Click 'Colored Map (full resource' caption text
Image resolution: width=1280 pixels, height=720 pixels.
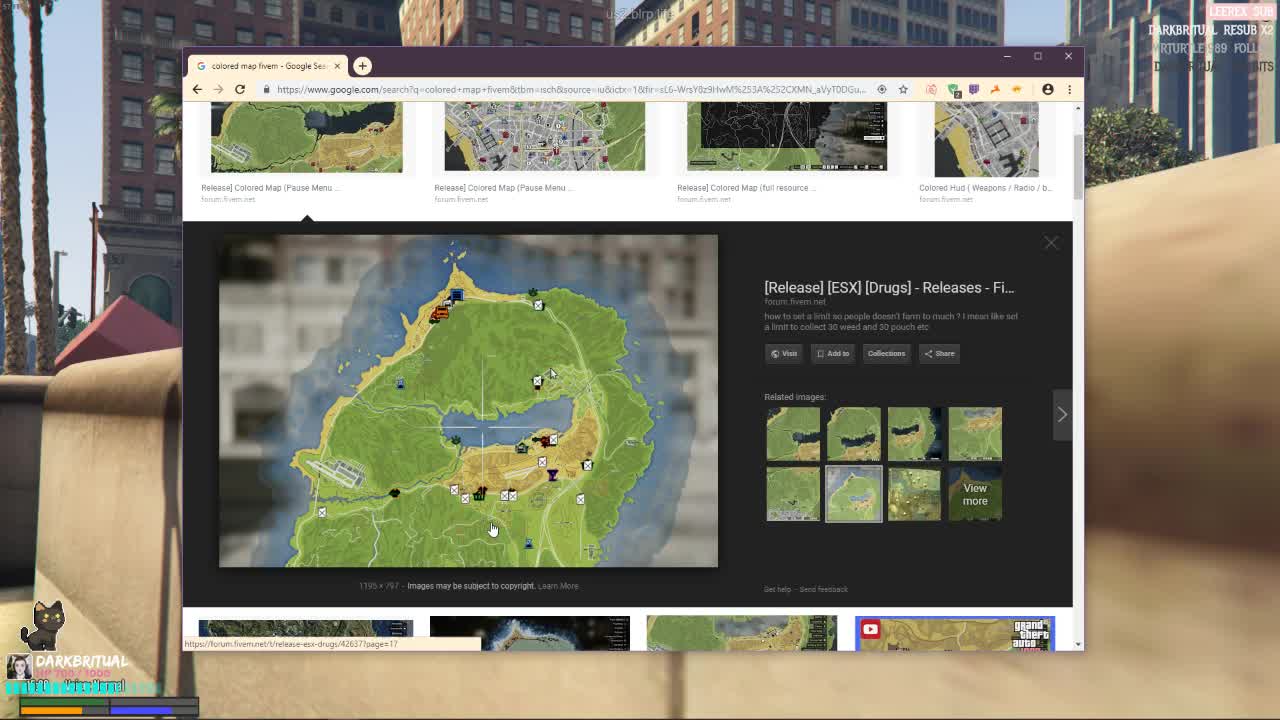click(746, 188)
